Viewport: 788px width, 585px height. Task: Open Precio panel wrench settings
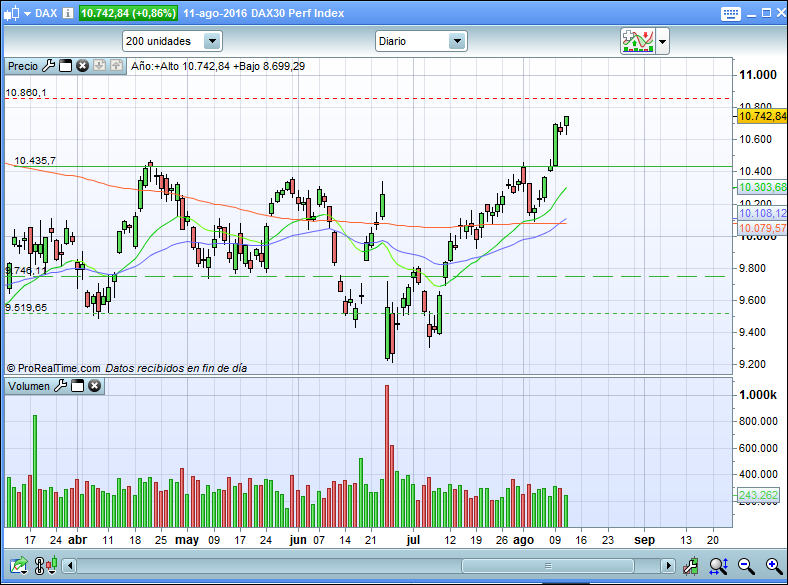tap(48, 66)
